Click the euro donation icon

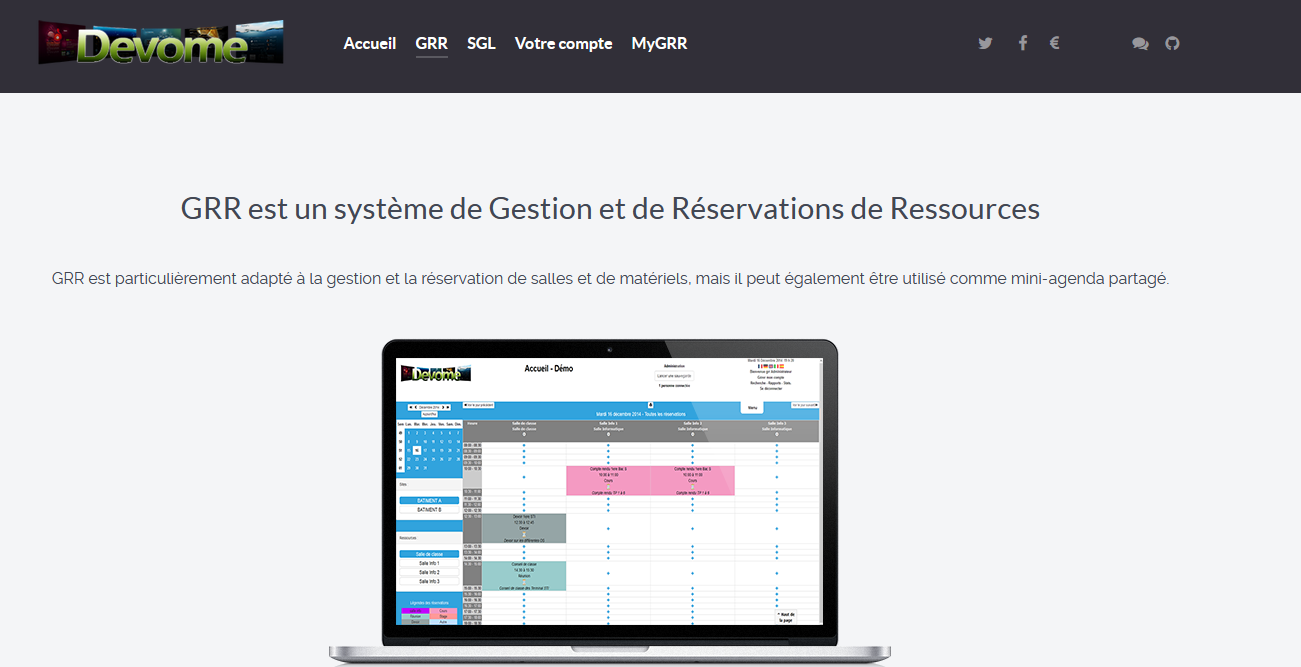click(x=1054, y=43)
